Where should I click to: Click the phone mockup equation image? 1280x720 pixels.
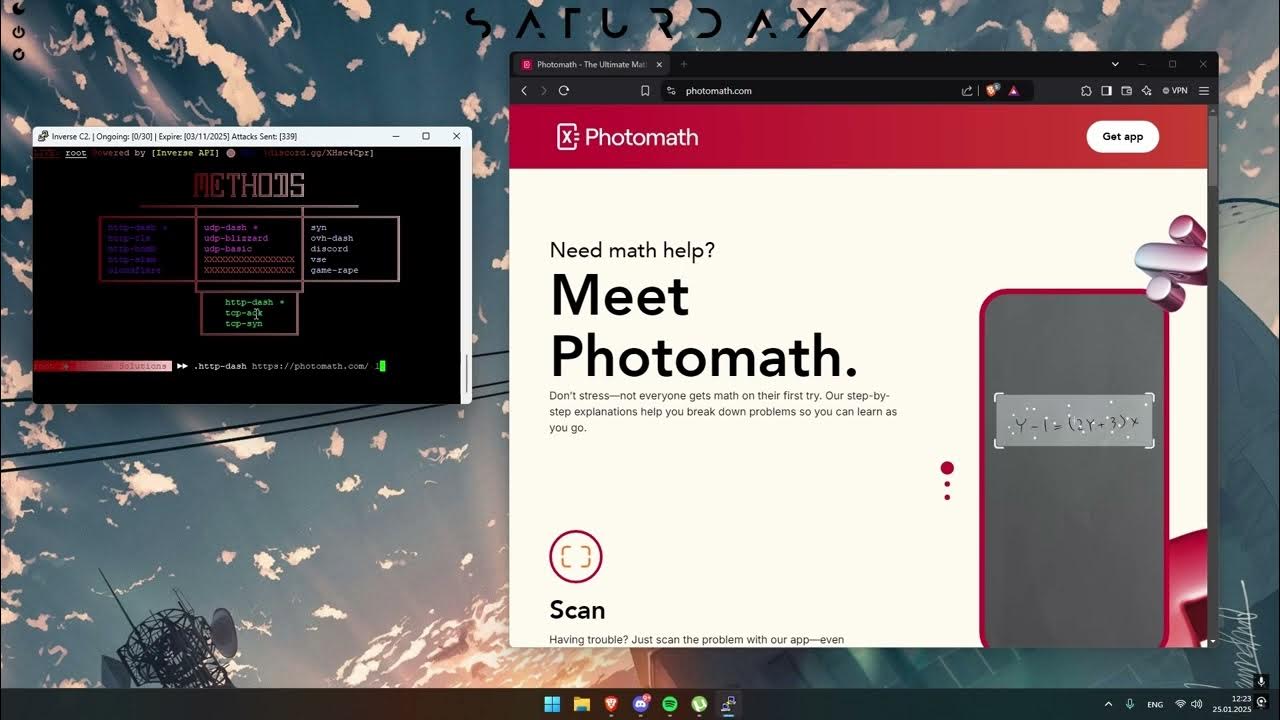[1074, 420]
